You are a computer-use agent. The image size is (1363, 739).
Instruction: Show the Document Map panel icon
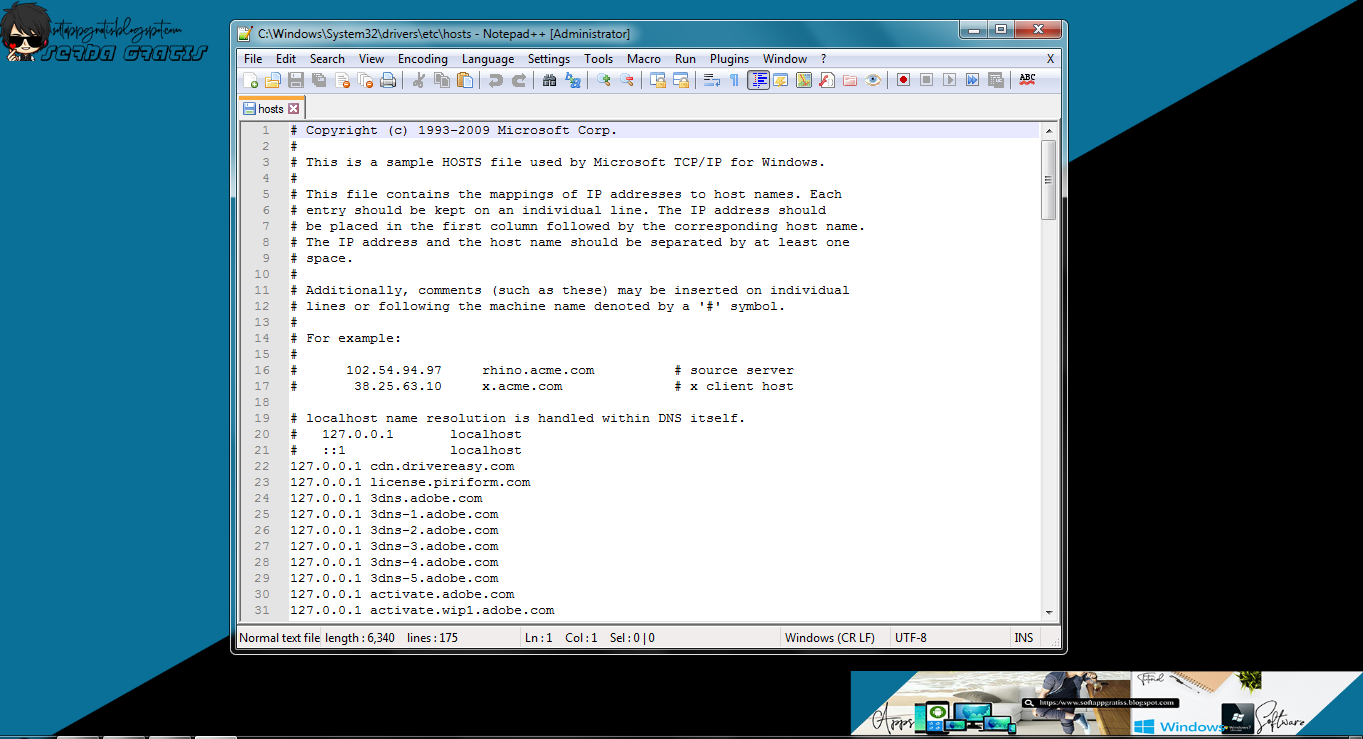[804, 80]
